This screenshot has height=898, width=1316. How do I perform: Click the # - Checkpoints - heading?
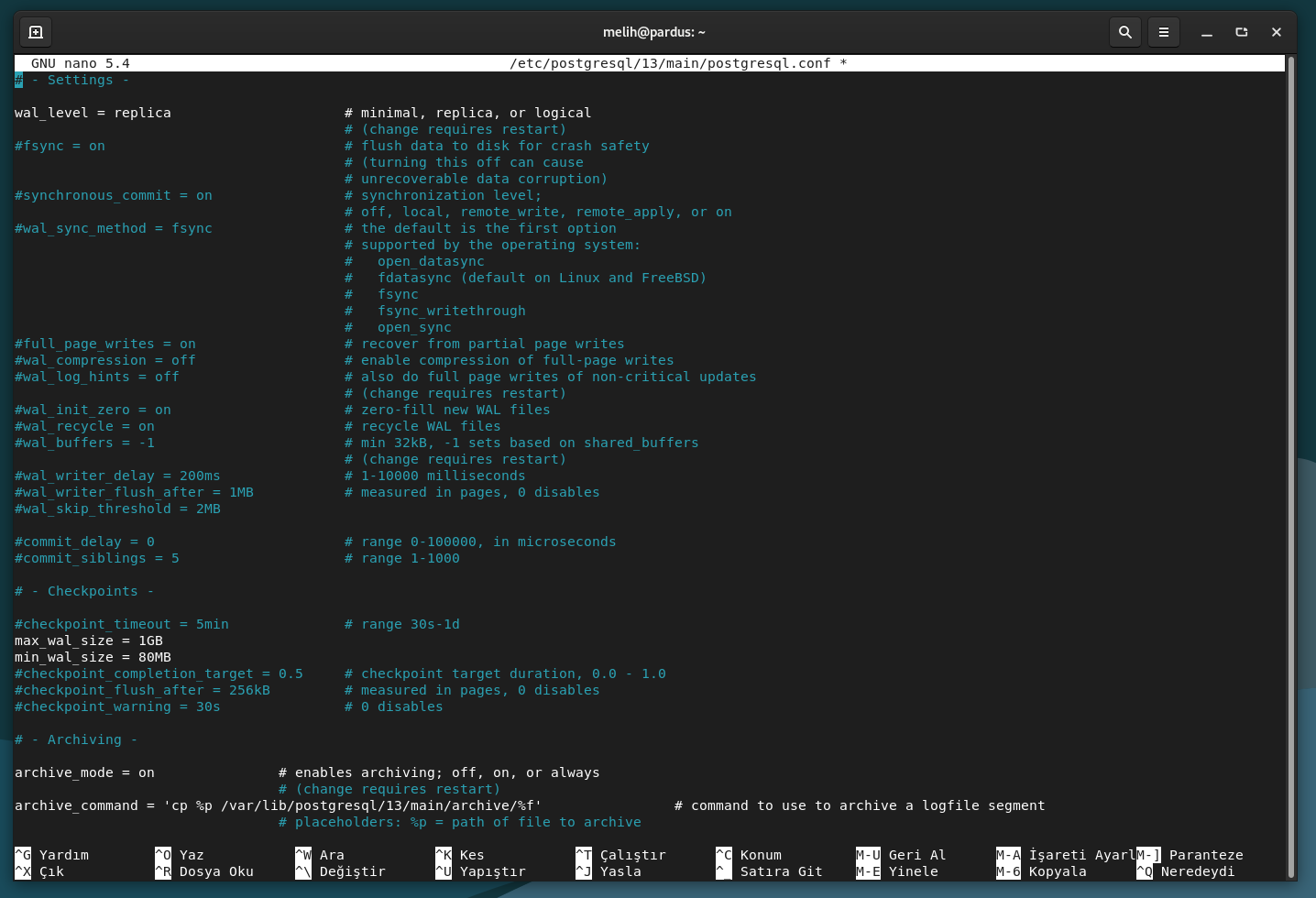pos(84,591)
